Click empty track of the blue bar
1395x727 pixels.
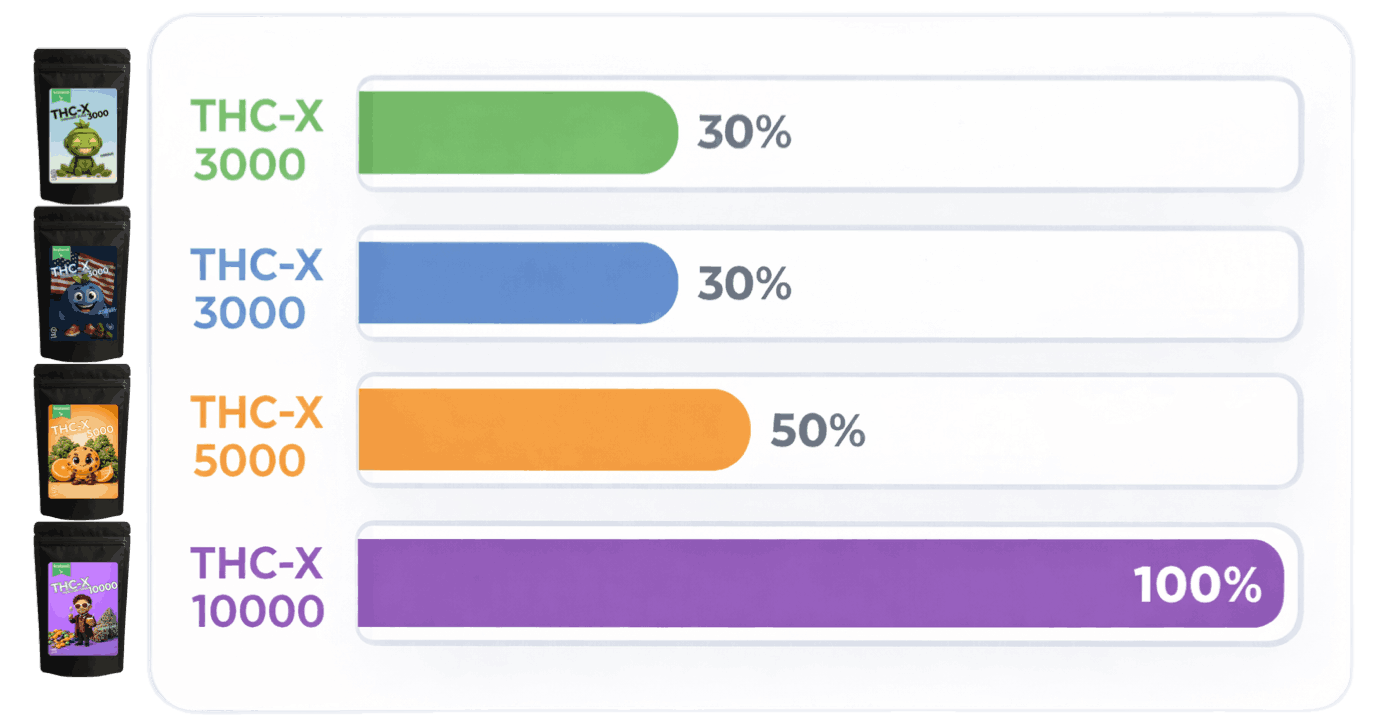[x=1040, y=284]
